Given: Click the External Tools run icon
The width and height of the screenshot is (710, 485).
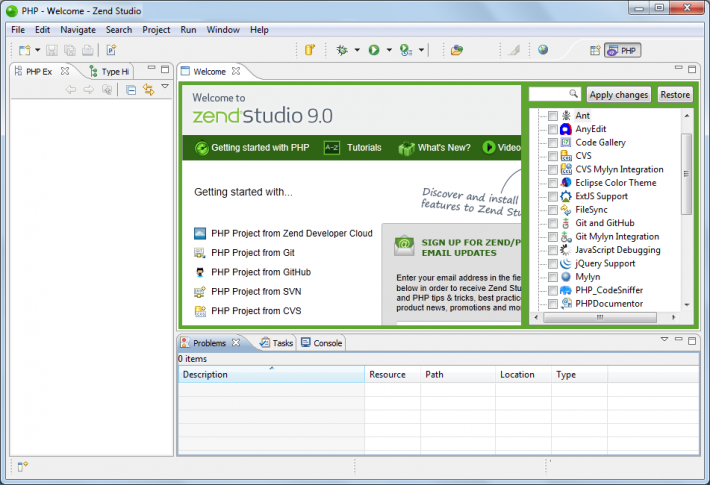Looking at the screenshot, I should pyautogui.click(x=405, y=50).
